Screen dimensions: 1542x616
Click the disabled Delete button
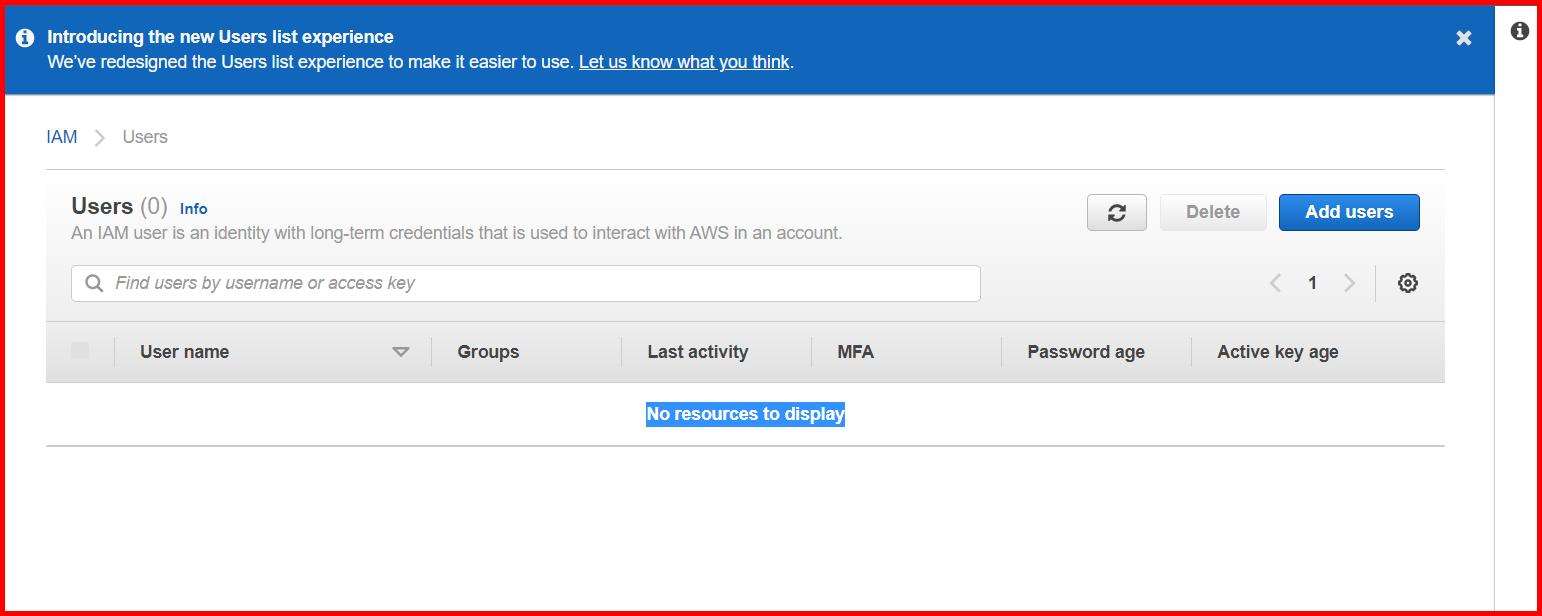[1212, 212]
